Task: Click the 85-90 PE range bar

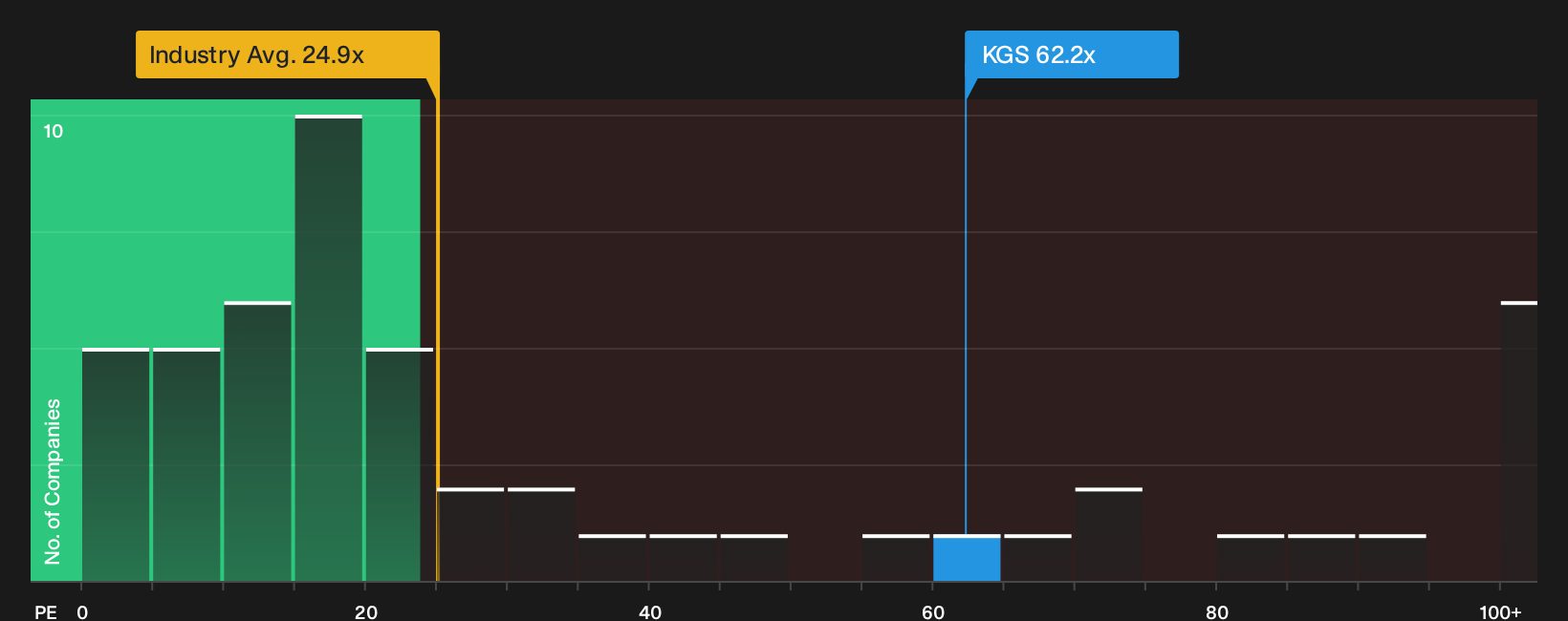Action: tap(1321, 558)
